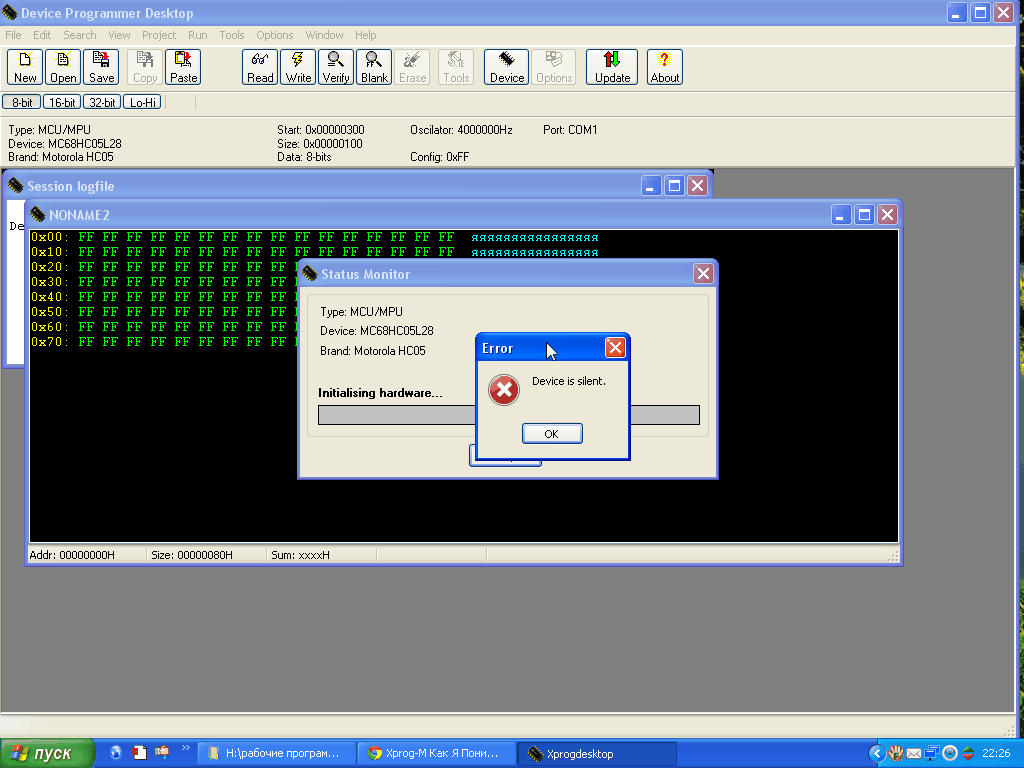Open the View menu
This screenshot has width=1024, height=768.
[x=119, y=35]
